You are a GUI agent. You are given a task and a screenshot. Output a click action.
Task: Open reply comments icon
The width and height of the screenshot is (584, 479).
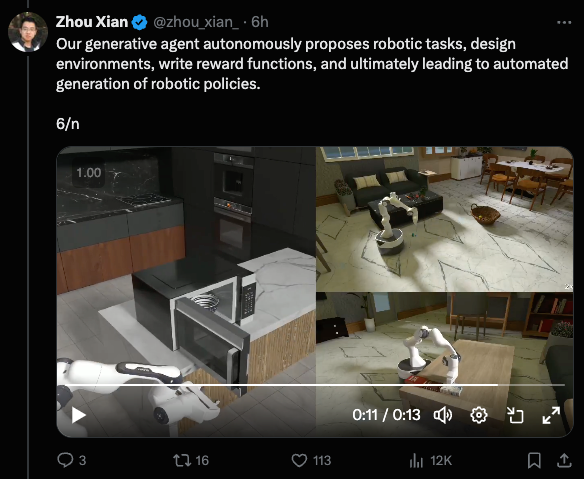(65, 460)
